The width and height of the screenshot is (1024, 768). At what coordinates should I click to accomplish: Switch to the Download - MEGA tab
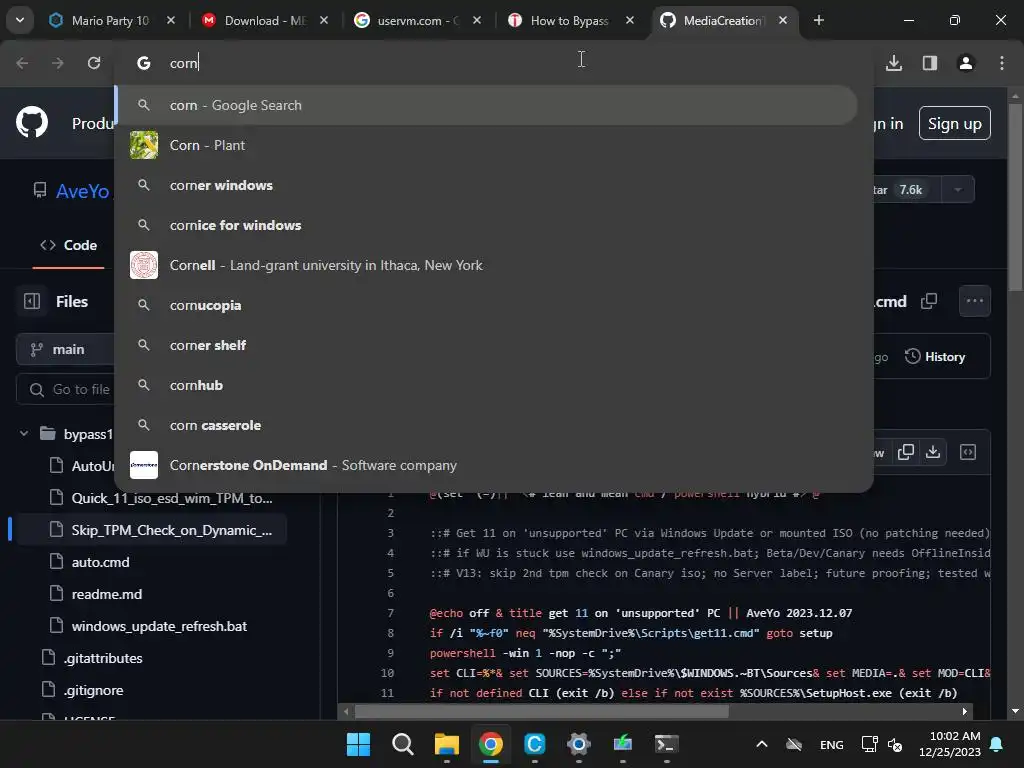tap(266, 20)
